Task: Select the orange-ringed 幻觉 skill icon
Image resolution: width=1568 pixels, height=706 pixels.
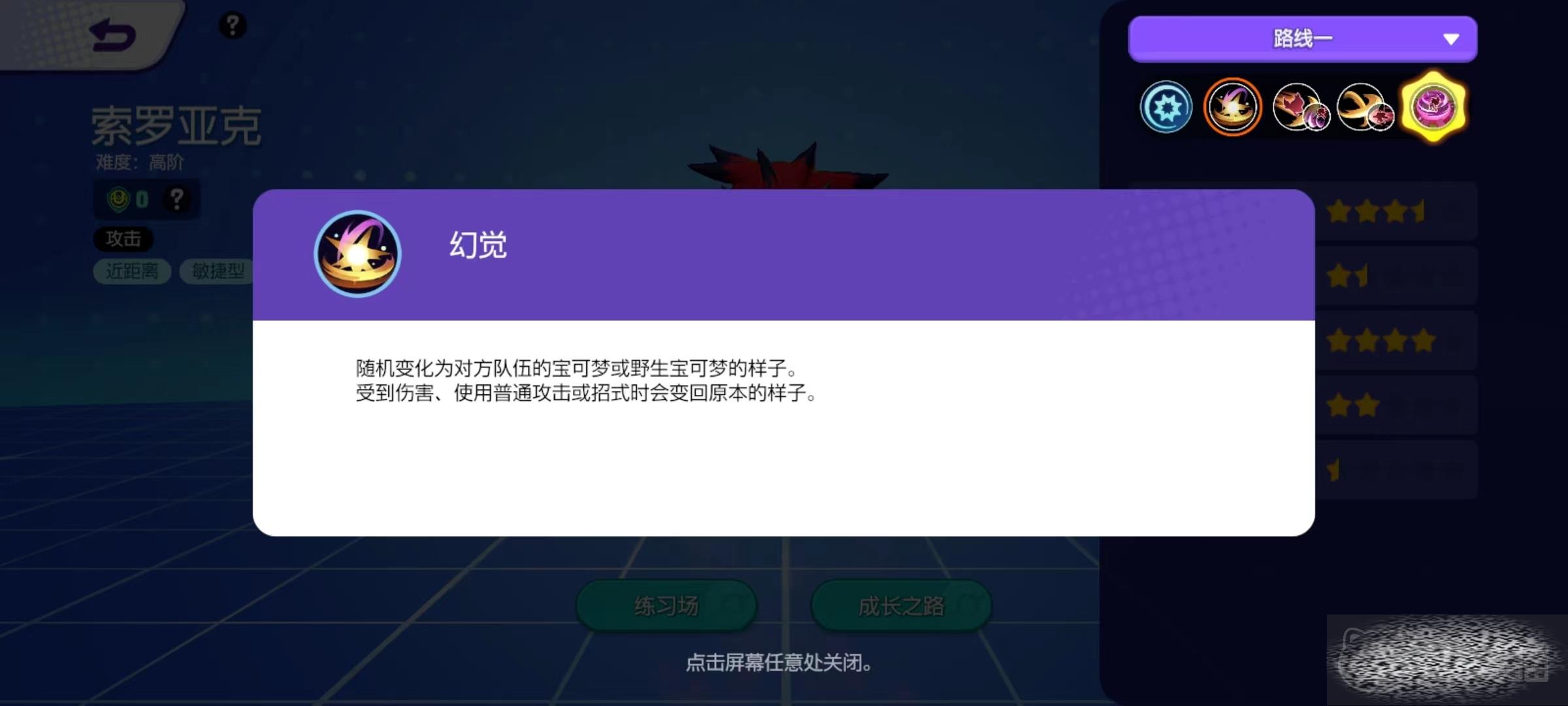Action: point(1233,107)
